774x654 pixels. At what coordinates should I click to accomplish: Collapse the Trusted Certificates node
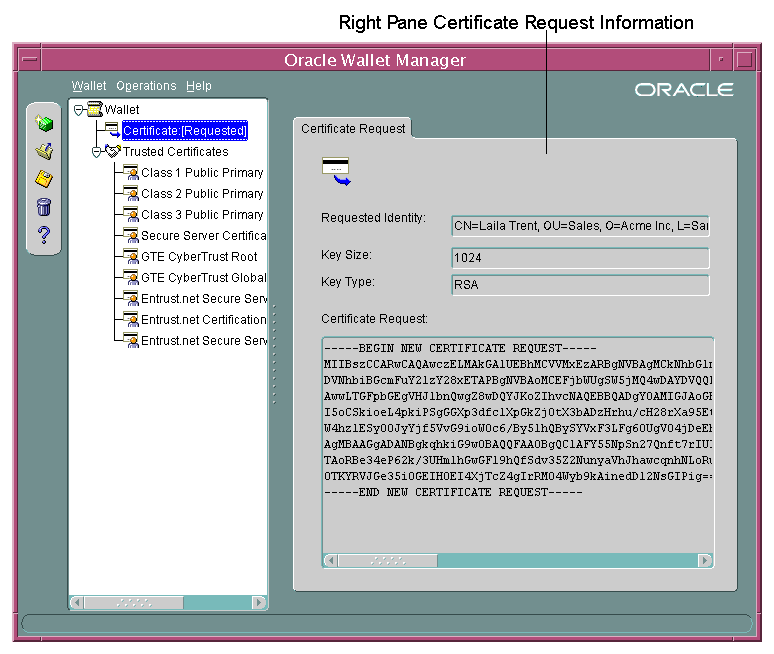96,152
